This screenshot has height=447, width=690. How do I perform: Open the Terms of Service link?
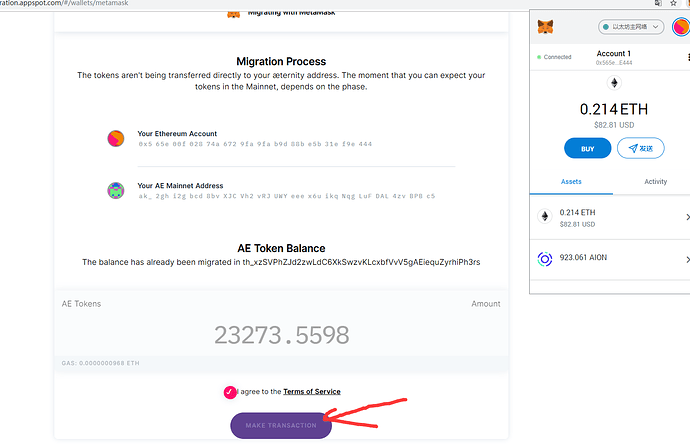click(312, 392)
